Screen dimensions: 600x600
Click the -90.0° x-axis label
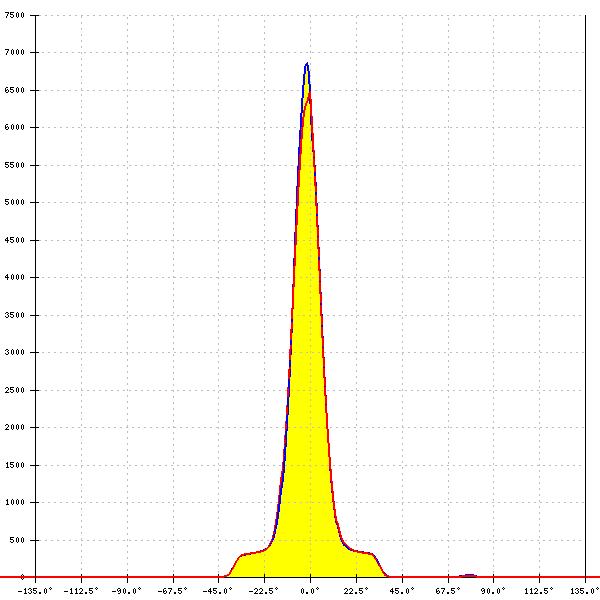tap(127, 591)
